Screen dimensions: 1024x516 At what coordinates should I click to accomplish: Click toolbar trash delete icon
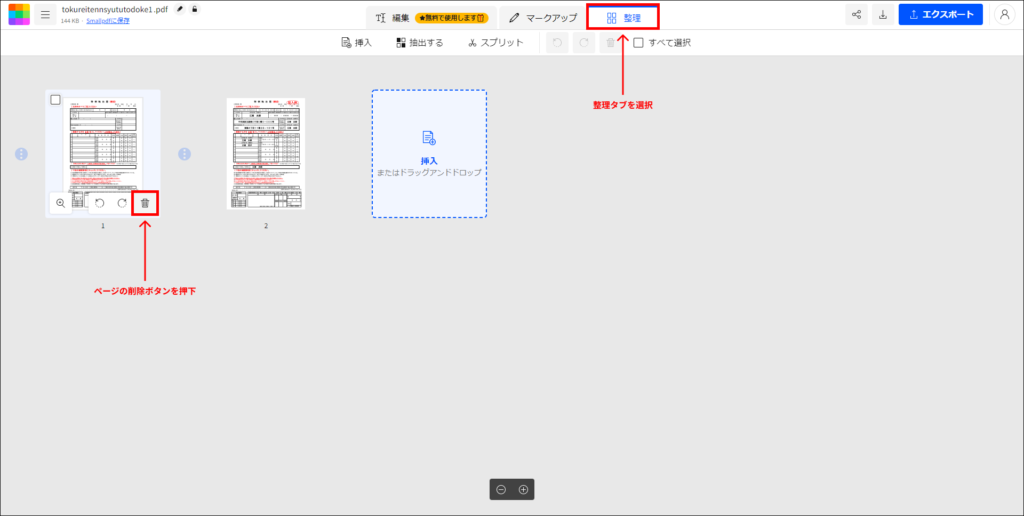click(x=610, y=42)
